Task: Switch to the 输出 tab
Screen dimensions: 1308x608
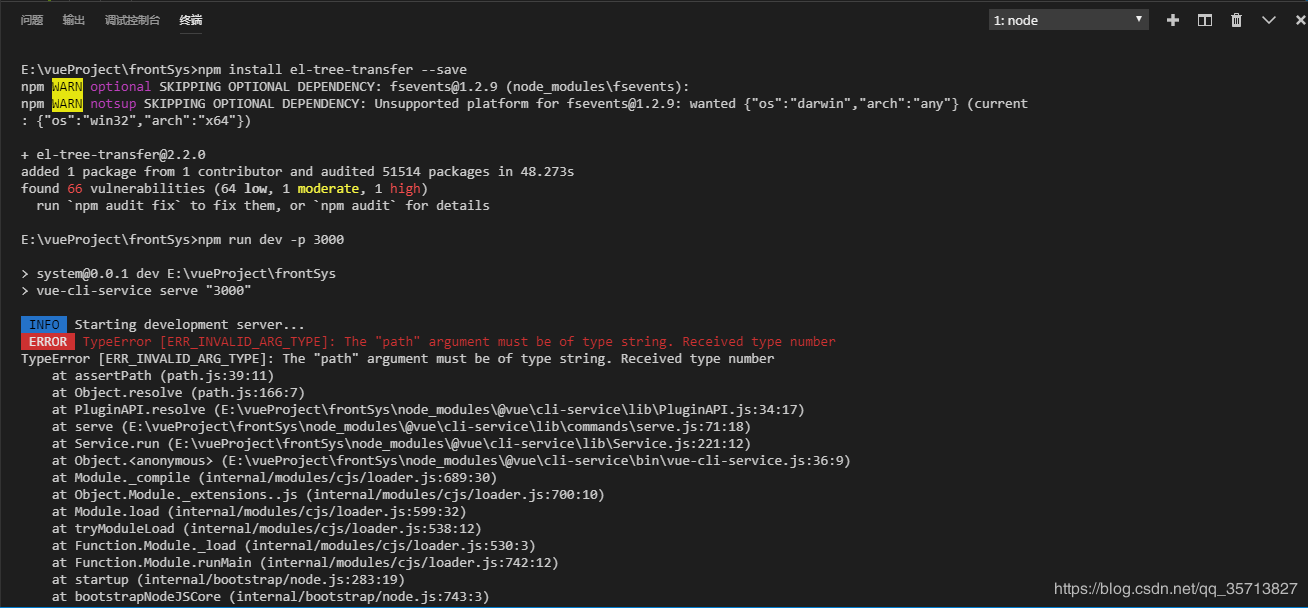Action: [x=73, y=20]
